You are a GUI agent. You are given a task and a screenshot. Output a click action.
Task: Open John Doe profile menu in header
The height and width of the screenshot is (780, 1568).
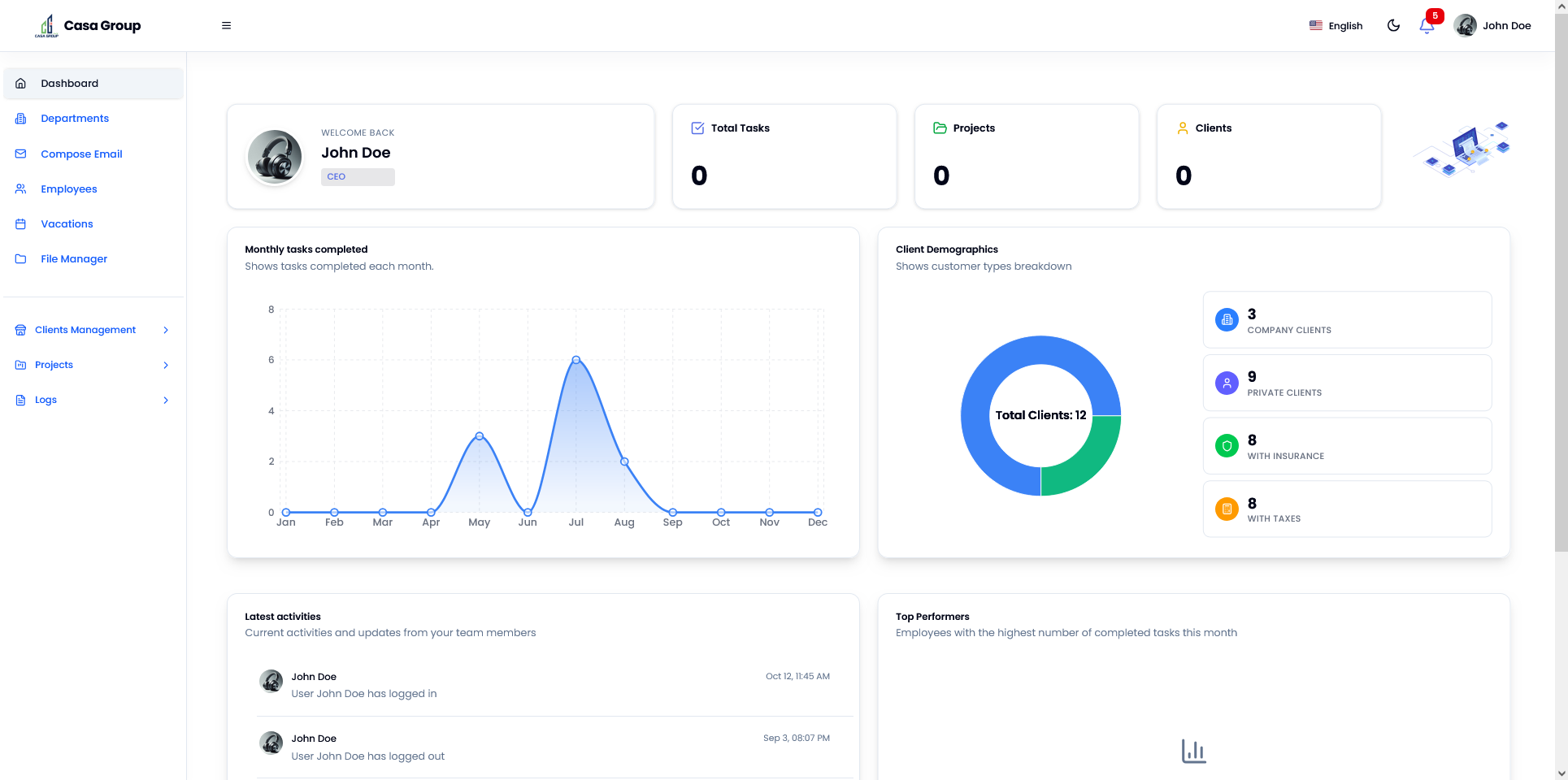click(x=1492, y=26)
